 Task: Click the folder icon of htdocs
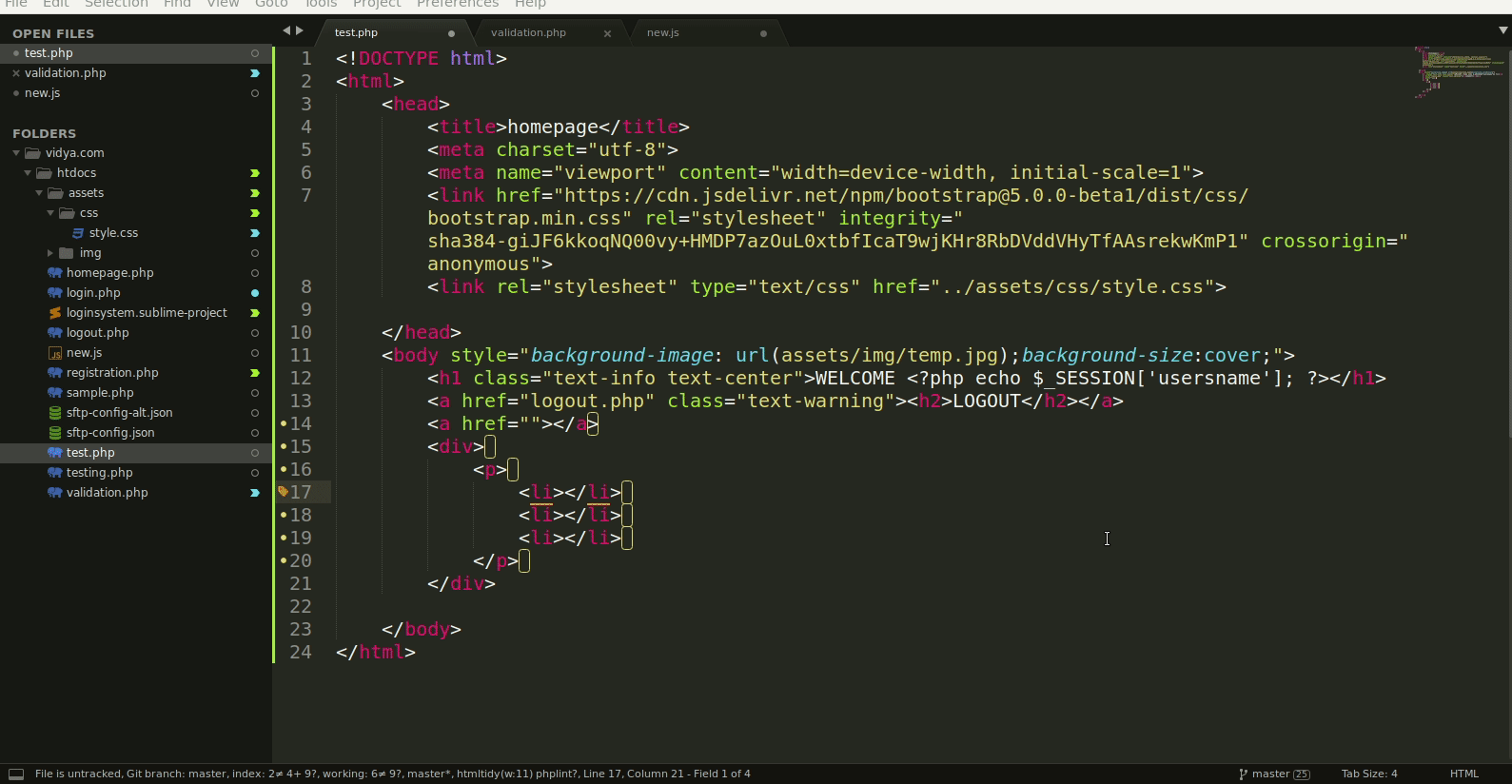pyautogui.click(x=44, y=173)
